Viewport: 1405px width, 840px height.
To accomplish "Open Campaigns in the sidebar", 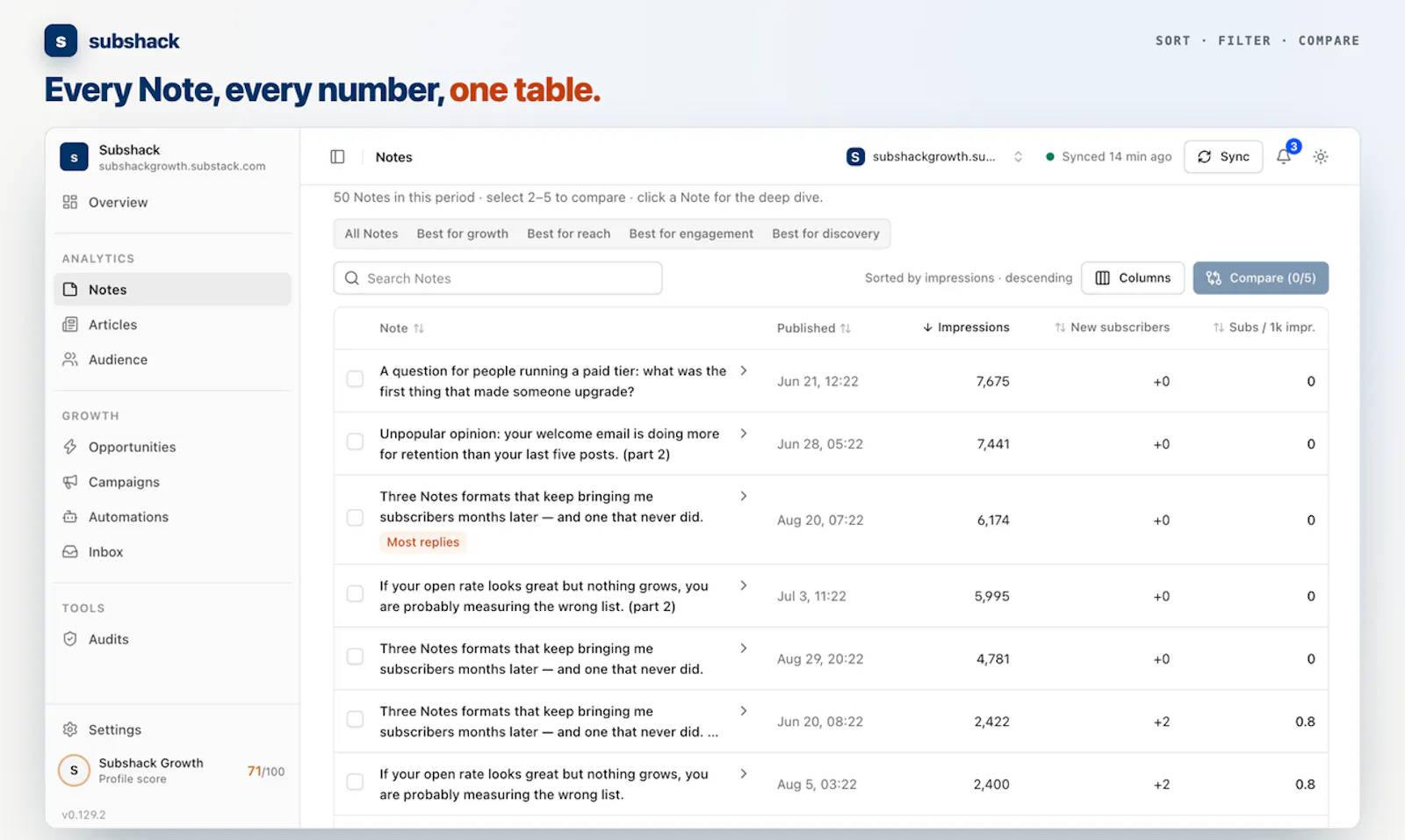I will (172, 482).
